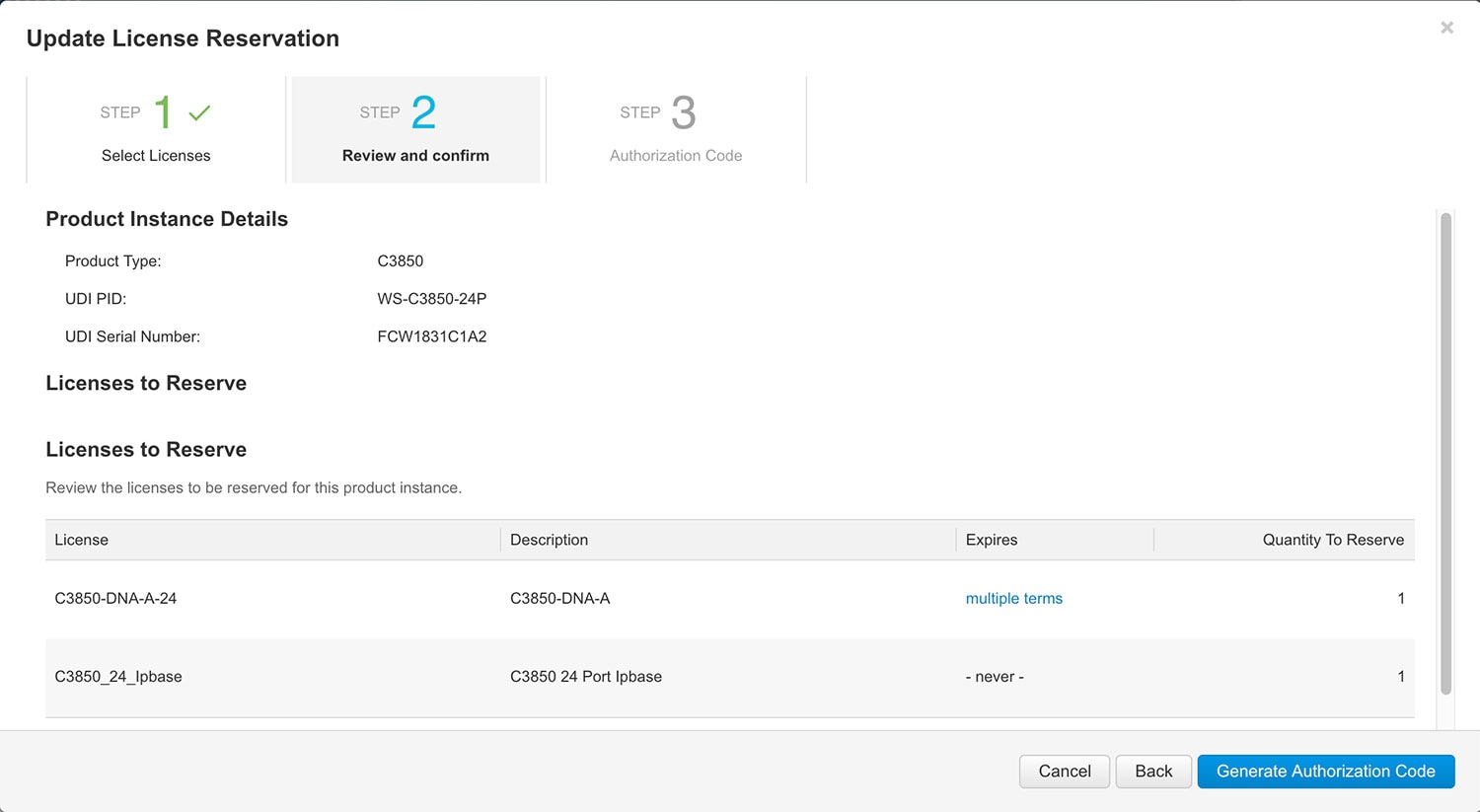The image size is (1480, 812).
Task: Close the Update License Reservation dialog
Action: 1446,28
